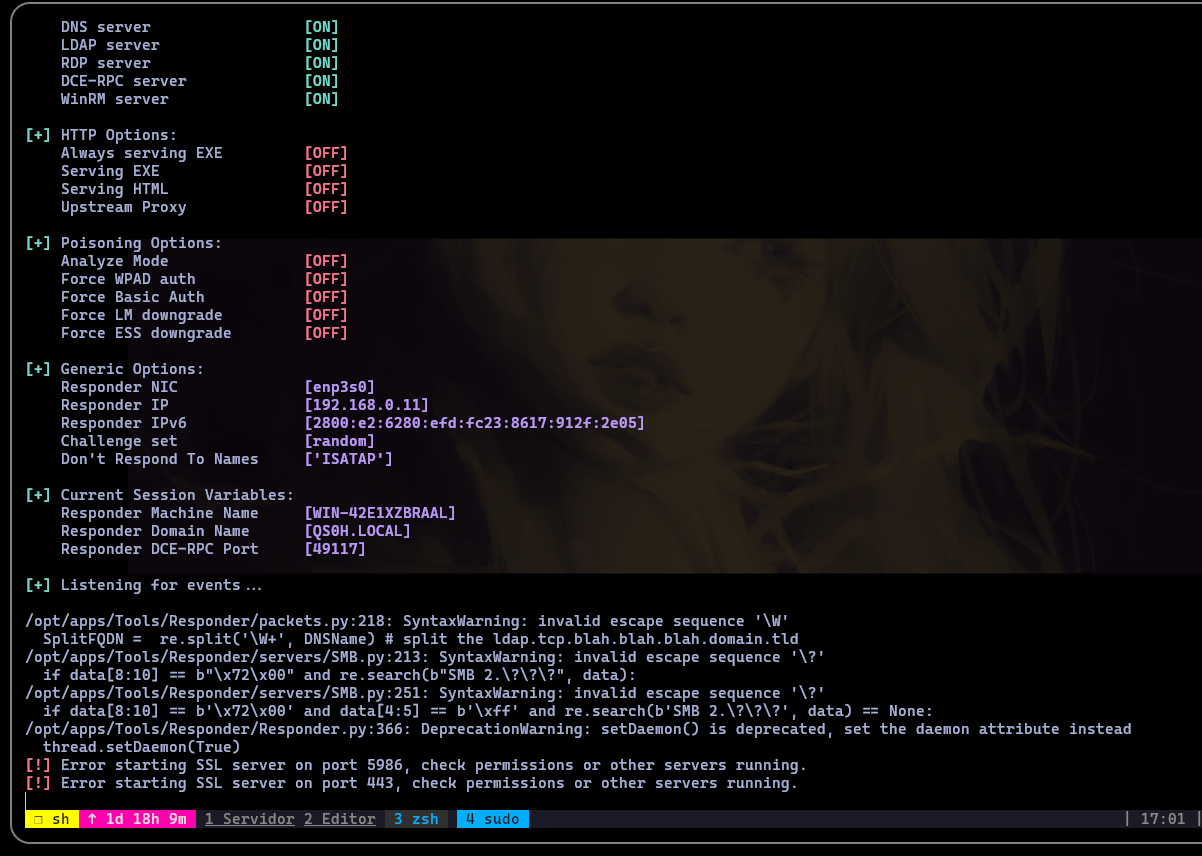
Task: Click the thread.setDaemon(True) line
Action: tap(141, 747)
